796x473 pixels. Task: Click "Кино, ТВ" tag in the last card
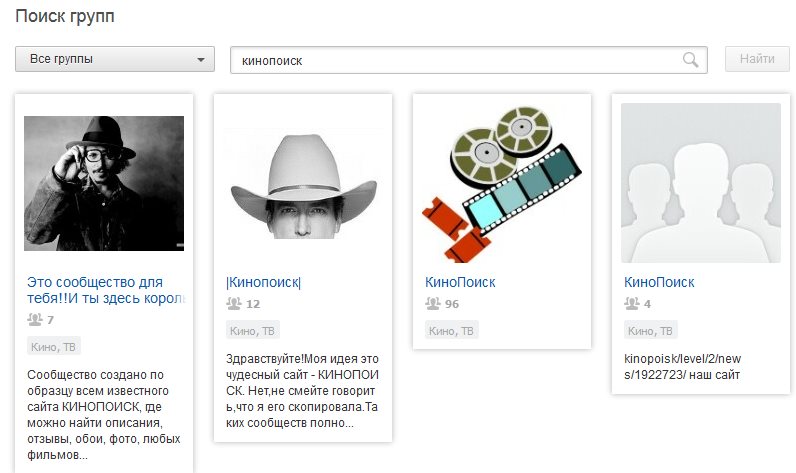click(650, 331)
